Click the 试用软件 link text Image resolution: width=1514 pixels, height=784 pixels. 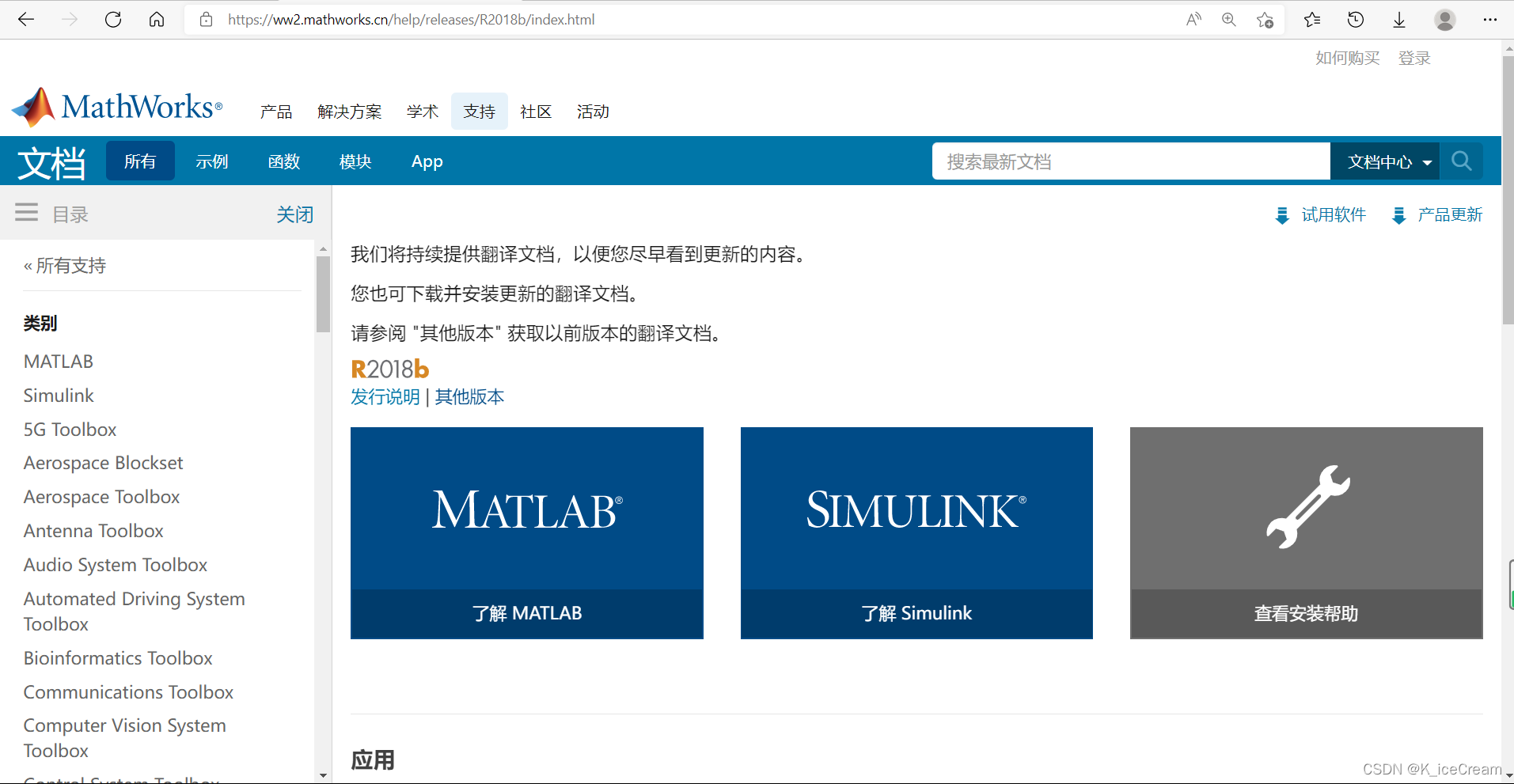click(x=1334, y=214)
